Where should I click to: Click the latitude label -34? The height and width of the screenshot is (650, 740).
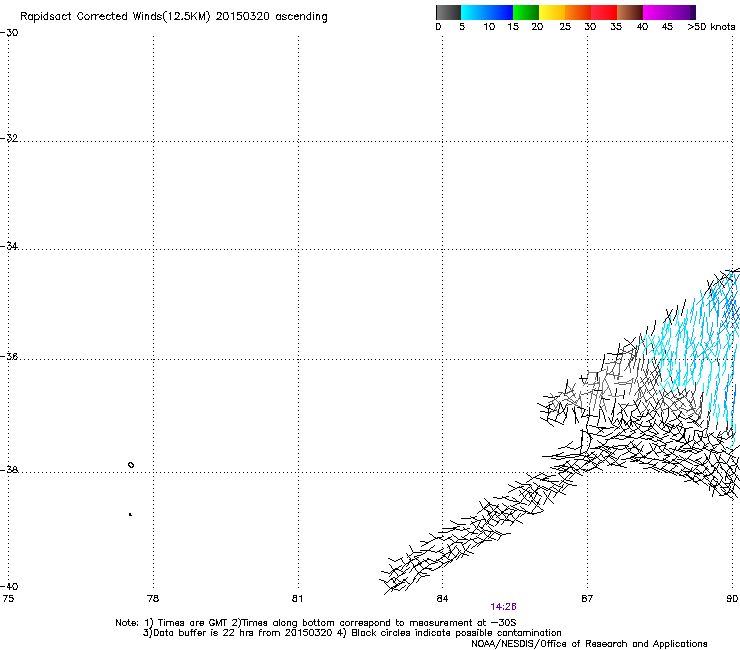[x=9, y=246]
